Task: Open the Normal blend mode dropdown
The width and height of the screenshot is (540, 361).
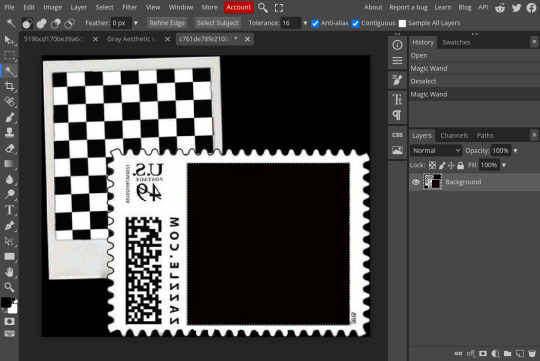Action: 436,151
